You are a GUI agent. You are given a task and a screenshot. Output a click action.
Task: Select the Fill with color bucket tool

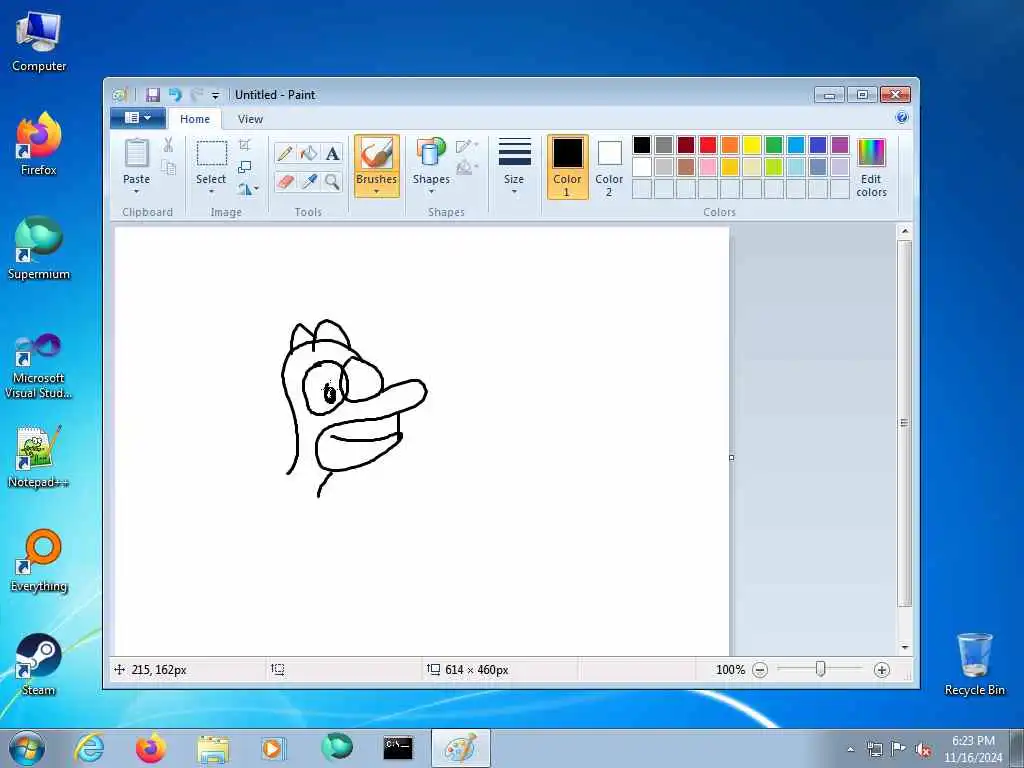pos(308,153)
